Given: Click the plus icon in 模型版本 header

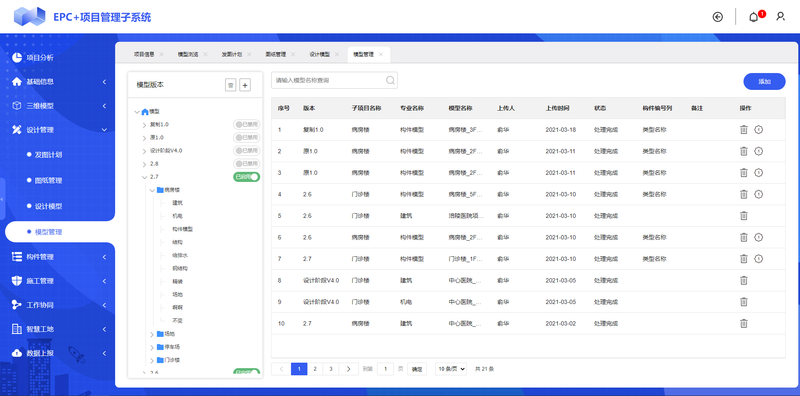Looking at the screenshot, I should coord(245,85).
